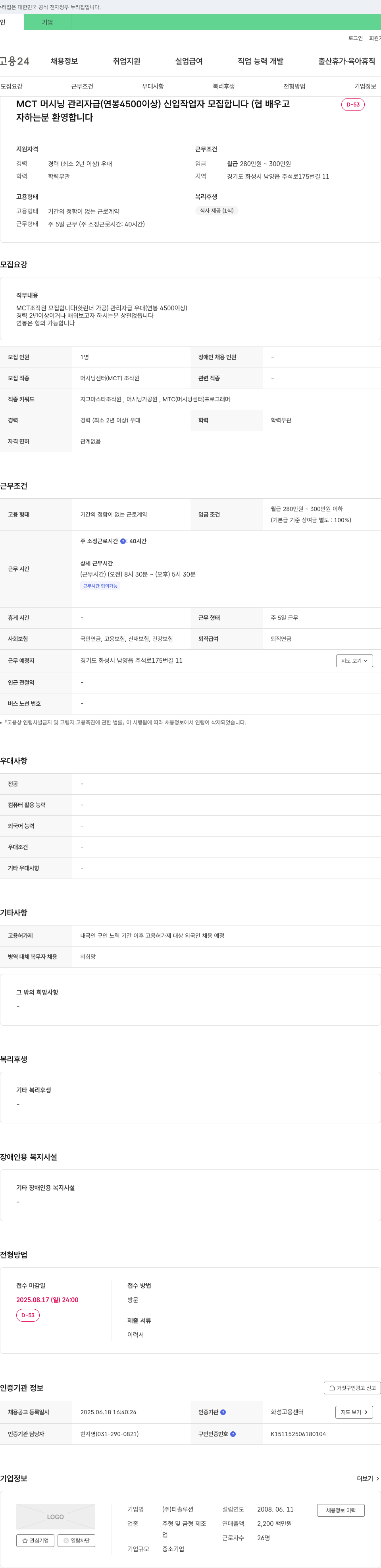Jump to 모집요강 section tab
Screen dimensions: 381x1568
click(x=12, y=87)
